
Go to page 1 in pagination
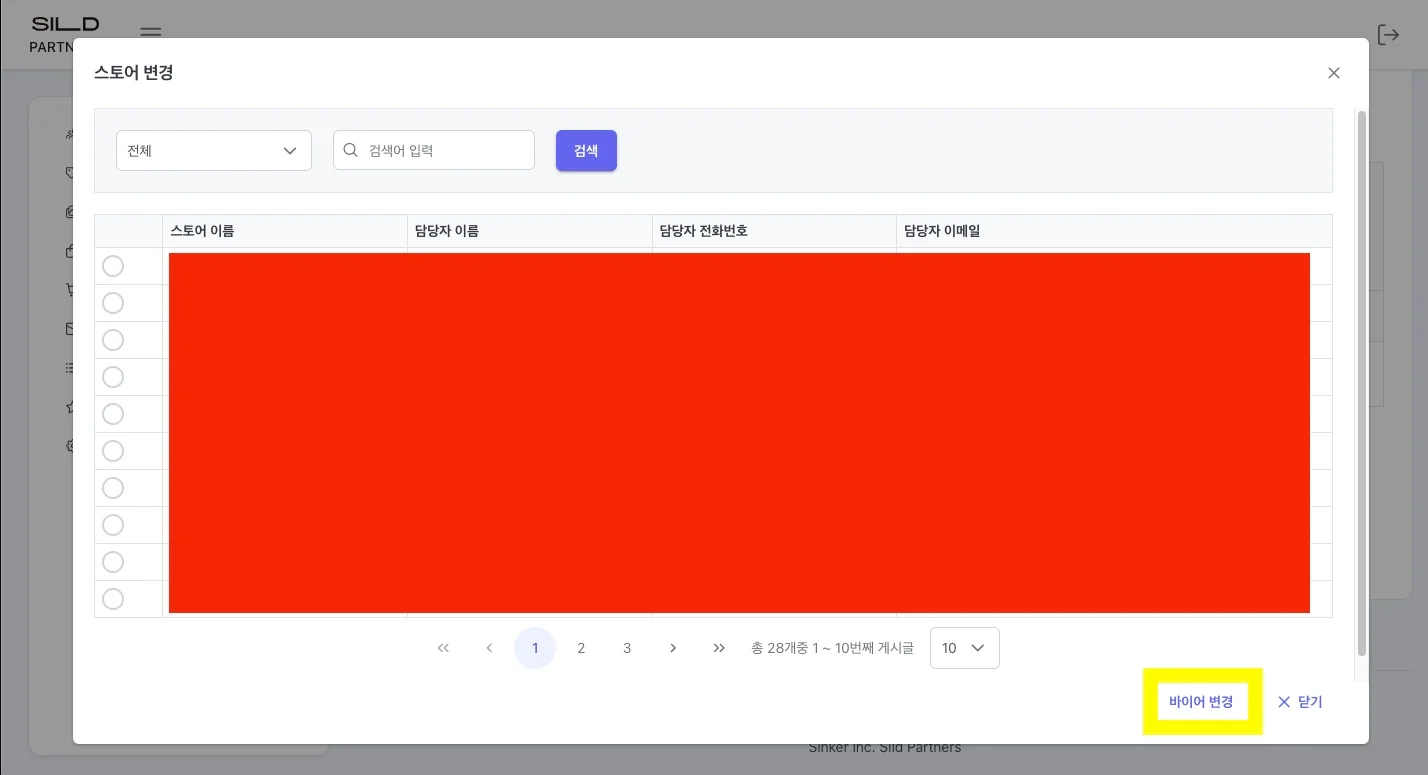[x=535, y=648]
